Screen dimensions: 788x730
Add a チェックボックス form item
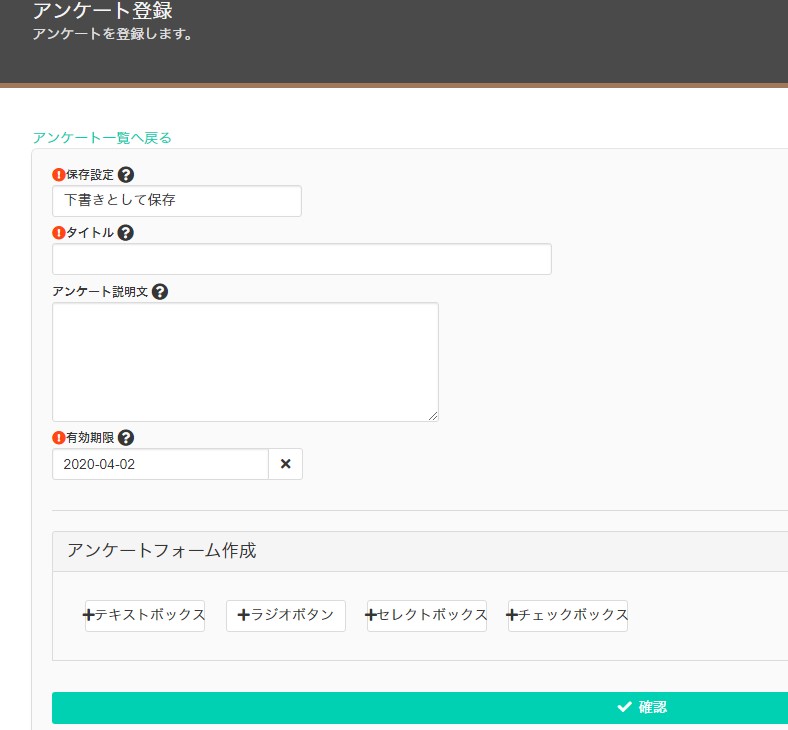(x=568, y=615)
